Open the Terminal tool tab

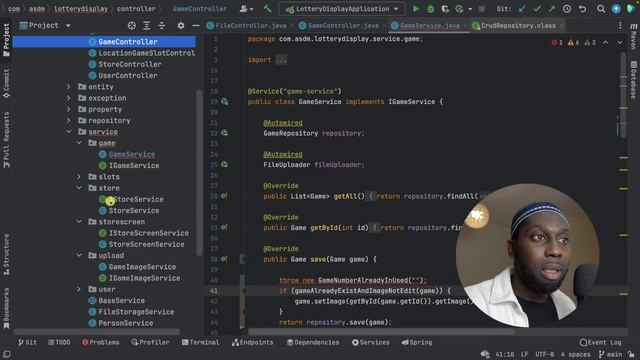[200, 342]
